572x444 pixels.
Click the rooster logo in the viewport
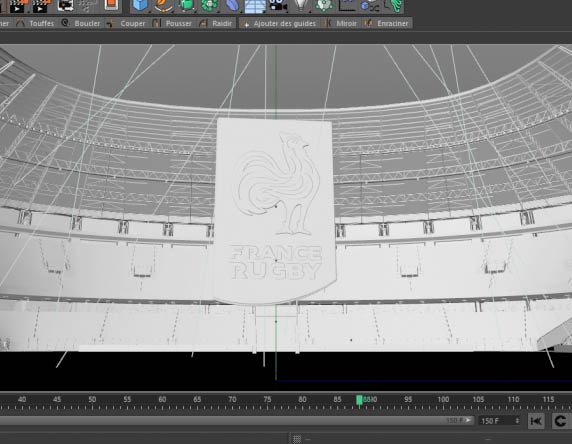[x=277, y=184]
